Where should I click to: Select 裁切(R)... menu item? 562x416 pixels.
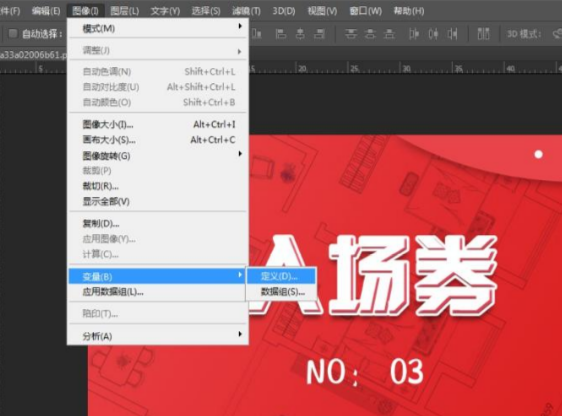coord(158,186)
